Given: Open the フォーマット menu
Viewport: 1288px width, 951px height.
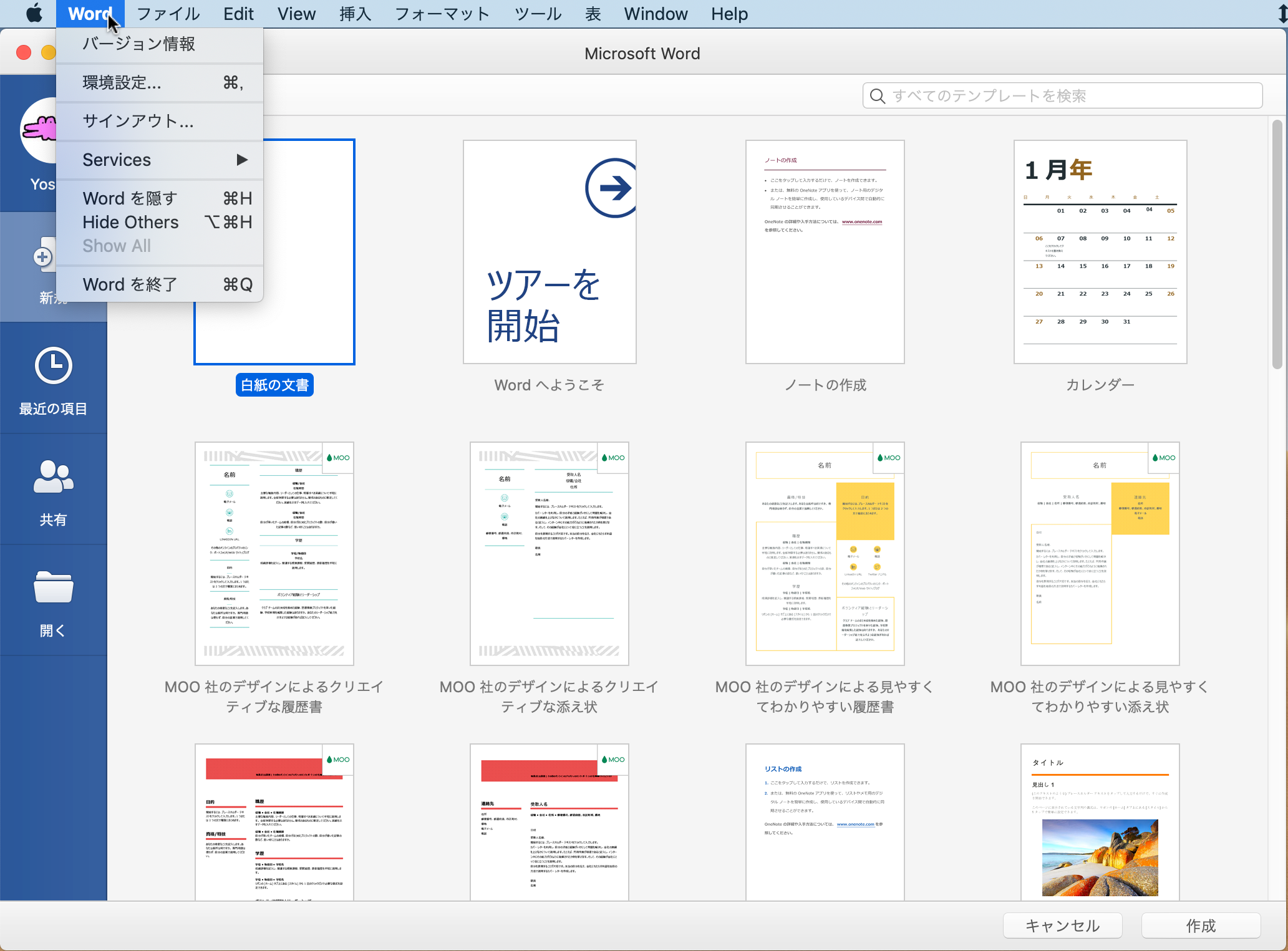Looking at the screenshot, I should click(442, 14).
